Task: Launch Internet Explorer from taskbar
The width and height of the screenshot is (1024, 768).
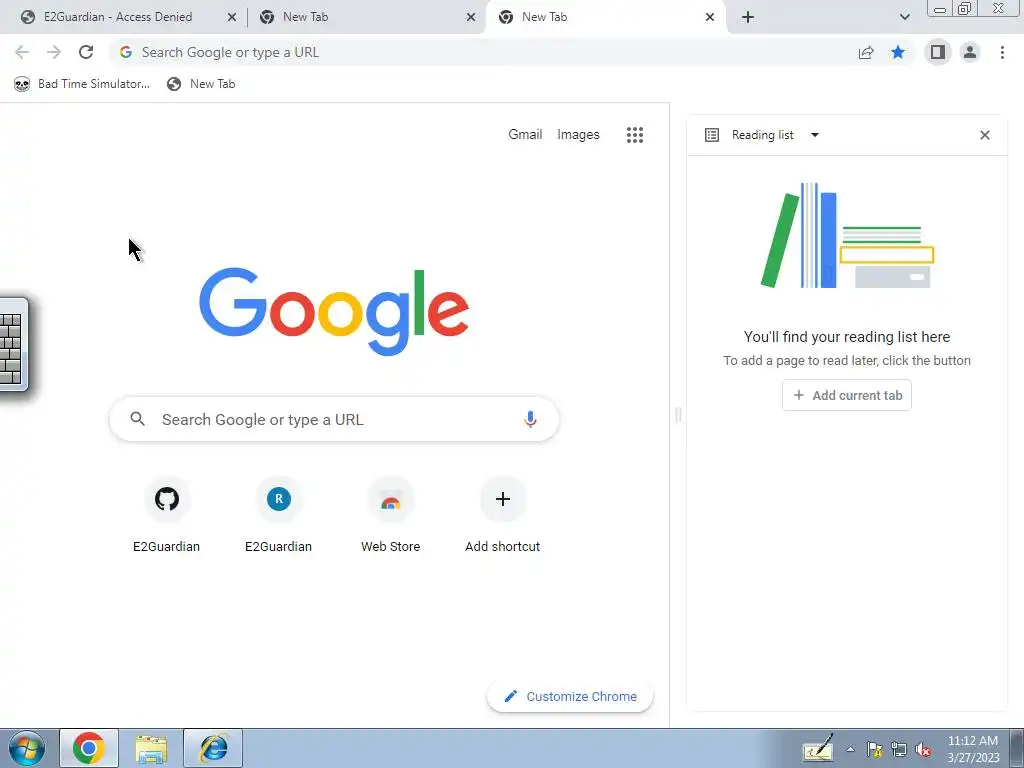Action: pyautogui.click(x=213, y=748)
